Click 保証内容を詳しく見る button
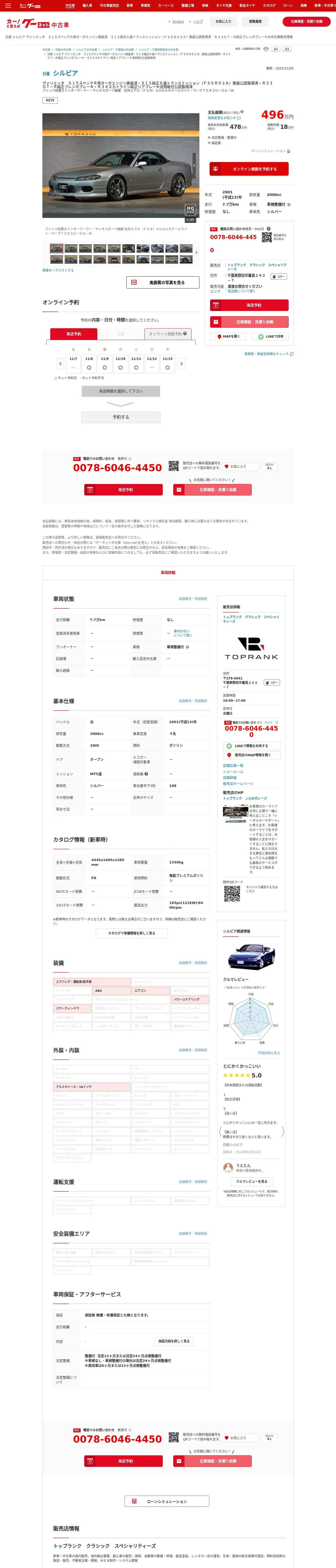The image size is (336, 1568). pos(174,1341)
